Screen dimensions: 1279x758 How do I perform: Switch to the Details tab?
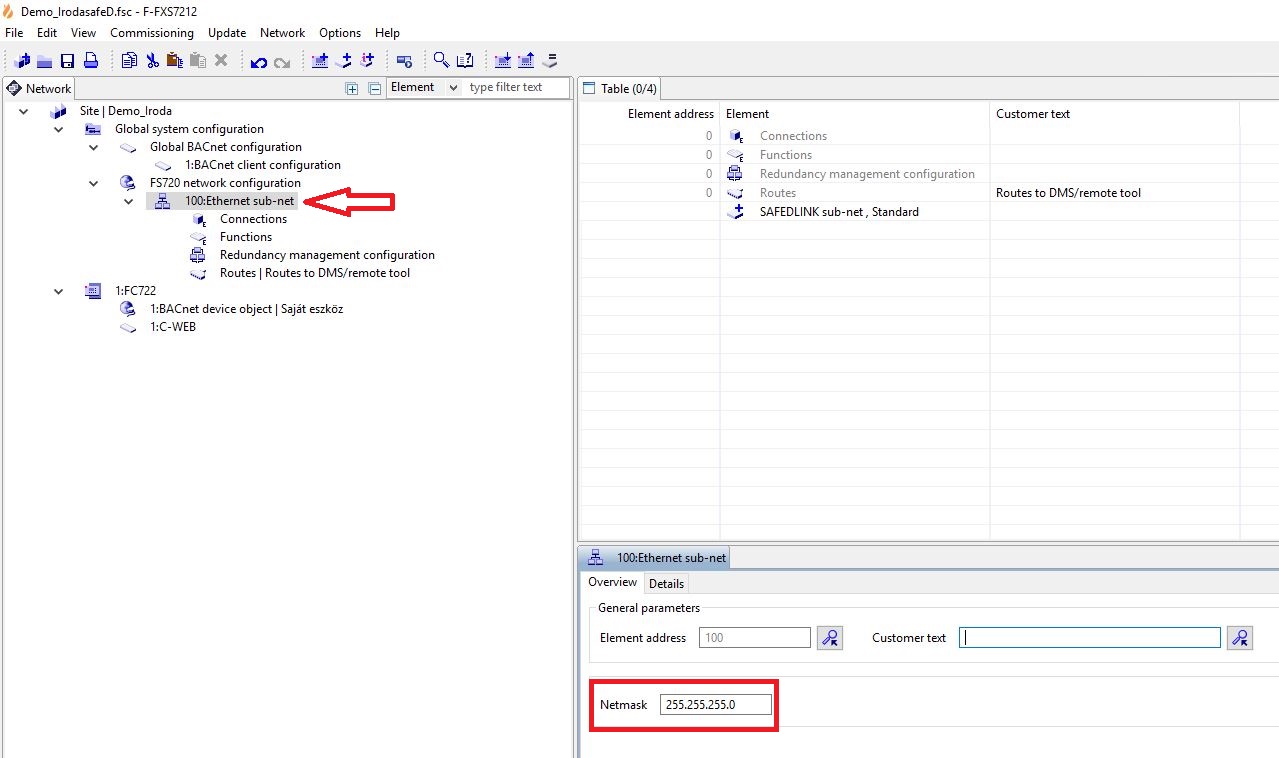pyautogui.click(x=666, y=583)
